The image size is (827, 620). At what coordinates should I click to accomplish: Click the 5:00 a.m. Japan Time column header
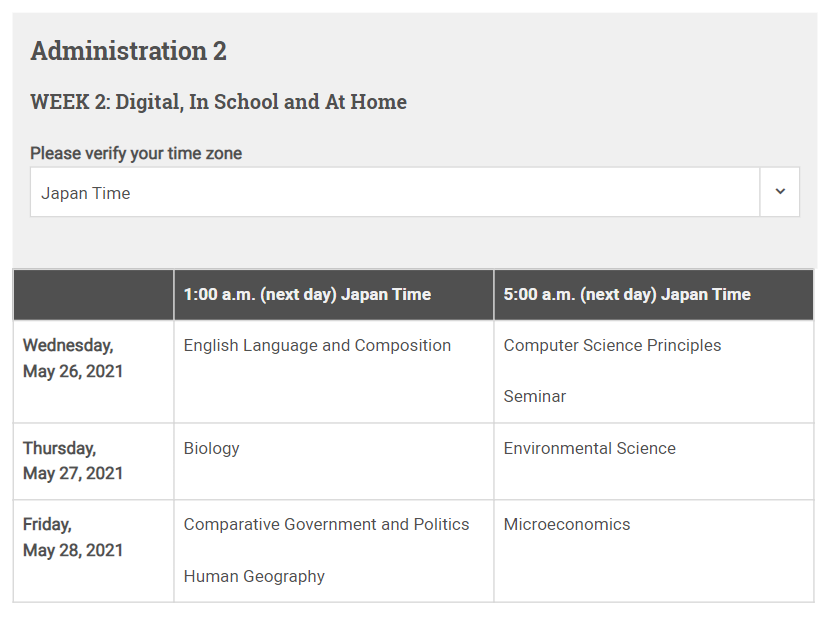627,294
